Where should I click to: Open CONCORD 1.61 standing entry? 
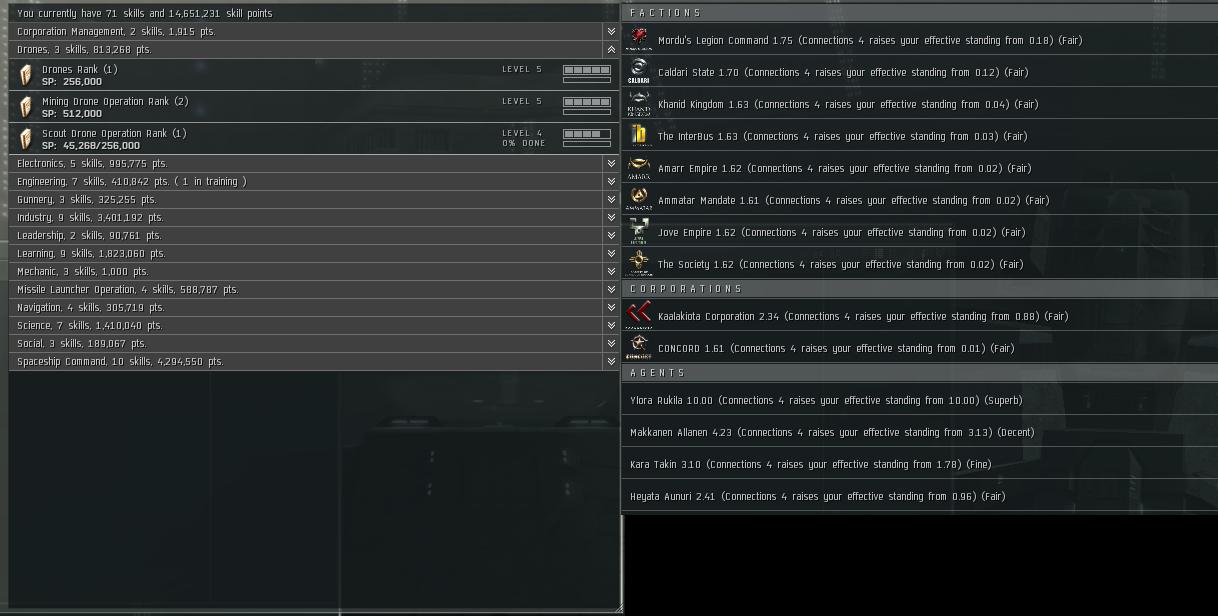click(920, 348)
